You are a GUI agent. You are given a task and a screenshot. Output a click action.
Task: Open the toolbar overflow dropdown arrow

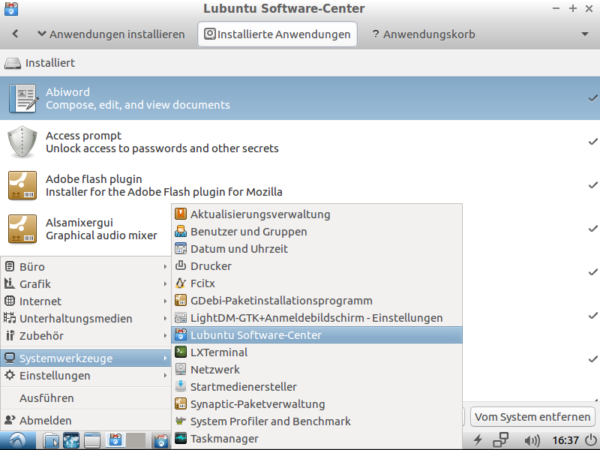pyautogui.click(x=585, y=34)
